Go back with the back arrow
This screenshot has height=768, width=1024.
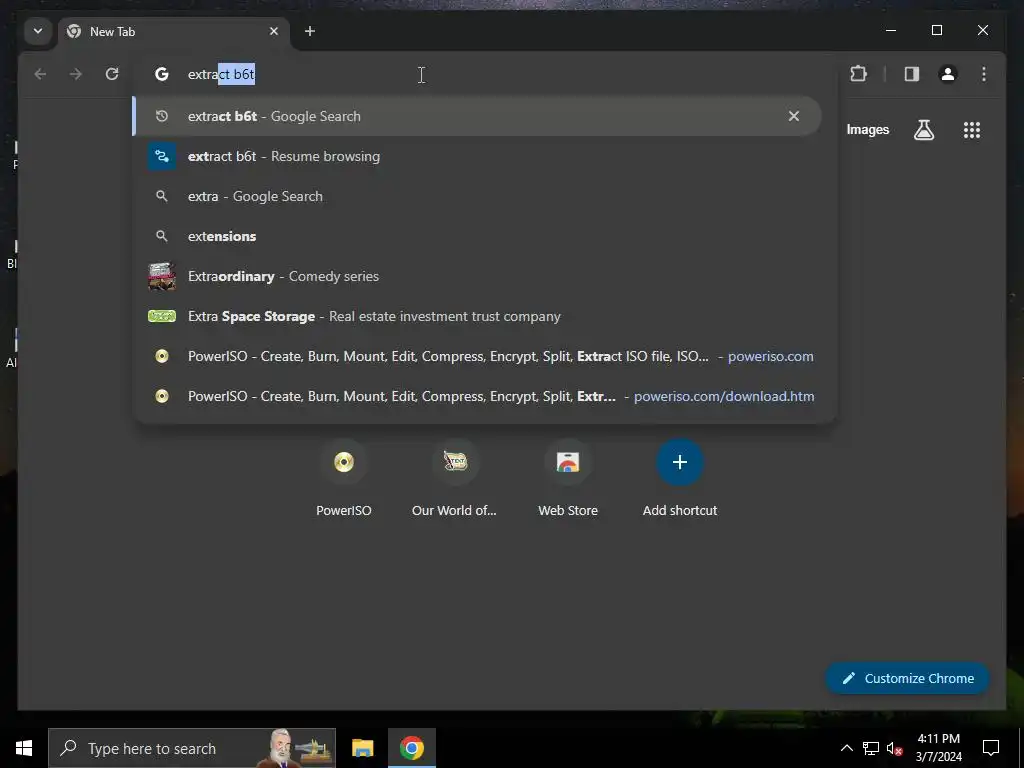pos(40,74)
